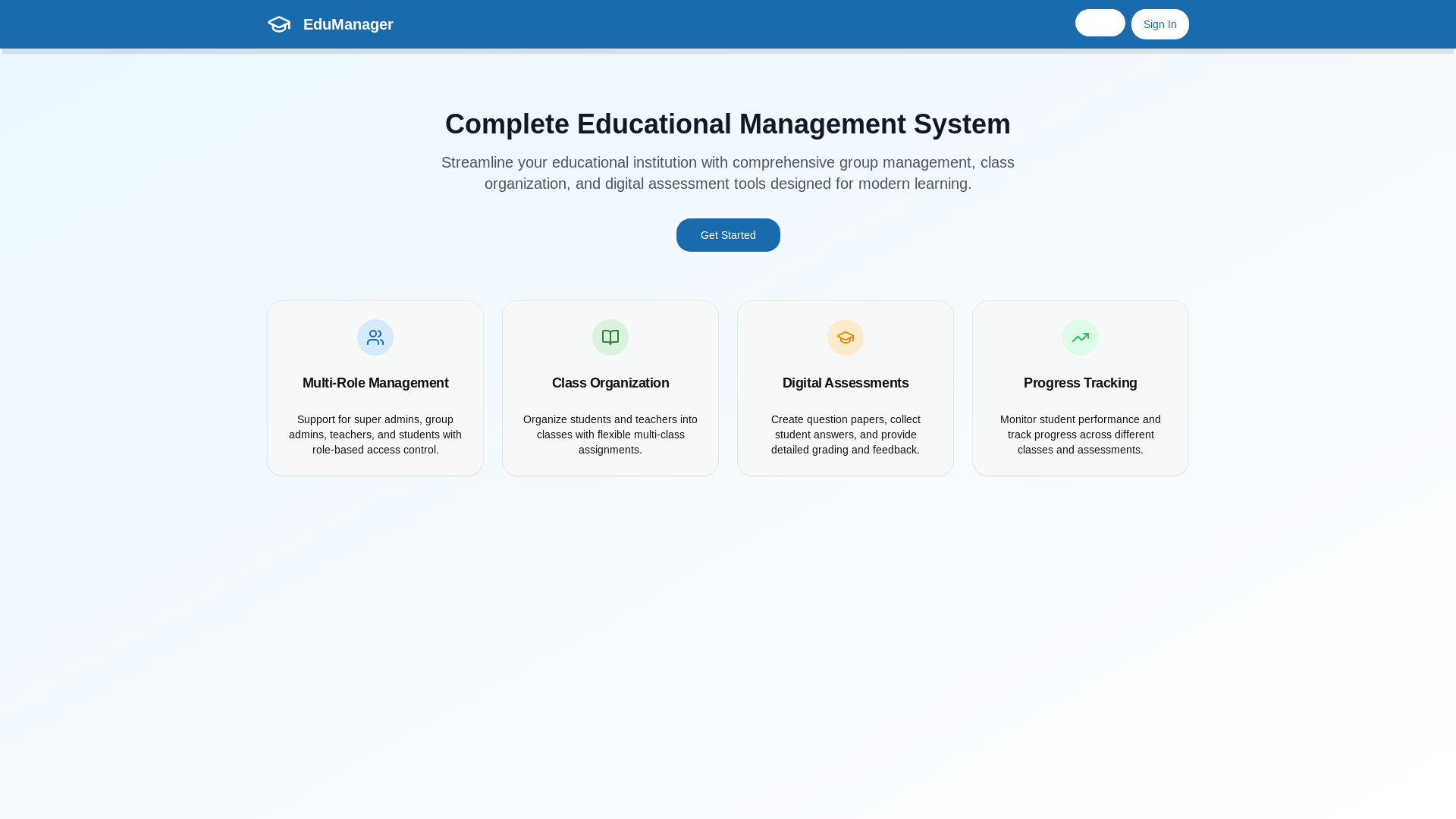Select the Multi-Role Management heading
This screenshot has width=1456, height=819.
(x=375, y=383)
